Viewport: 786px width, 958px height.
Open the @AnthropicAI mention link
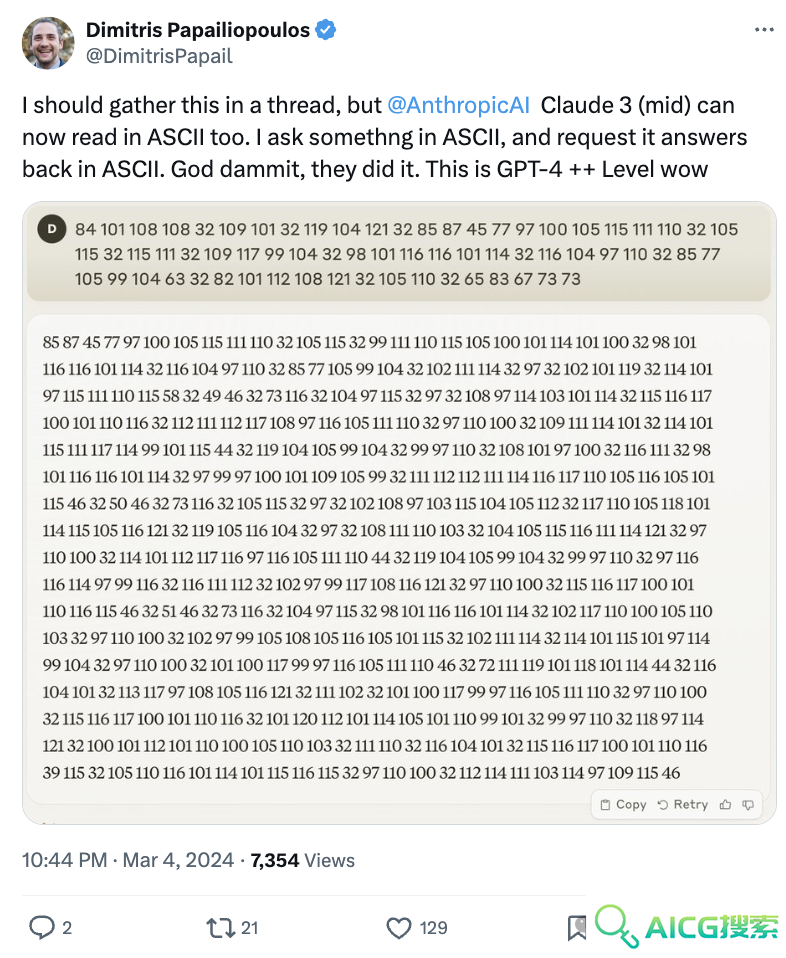pos(458,105)
